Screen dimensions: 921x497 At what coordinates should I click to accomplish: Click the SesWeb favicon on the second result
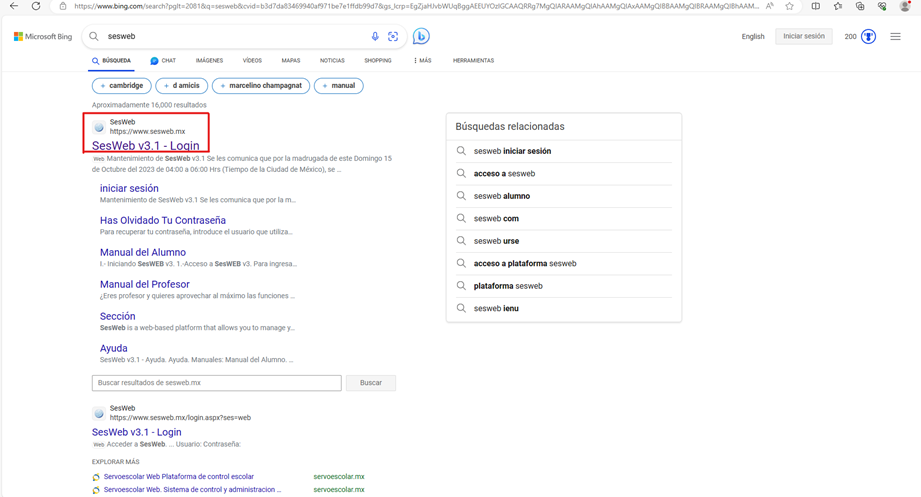pos(99,413)
